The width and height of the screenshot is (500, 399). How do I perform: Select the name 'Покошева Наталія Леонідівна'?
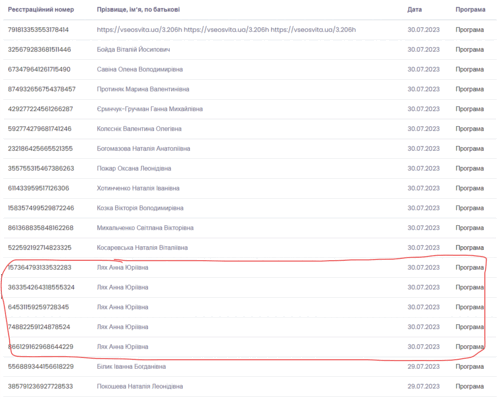pyautogui.click(x=140, y=386)
